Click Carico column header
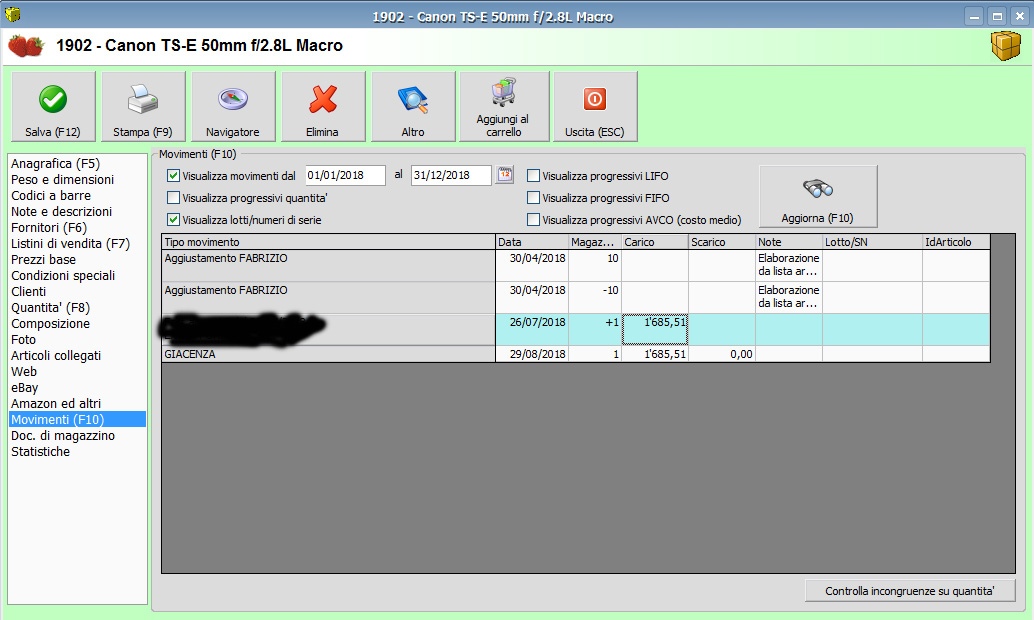The height and width of the screenshot is (620, 1034). (x=655, y=242)
